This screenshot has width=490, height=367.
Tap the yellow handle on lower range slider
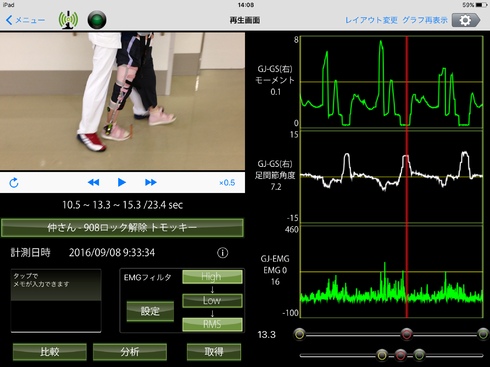pyautogui.click(x=382, y=355)
